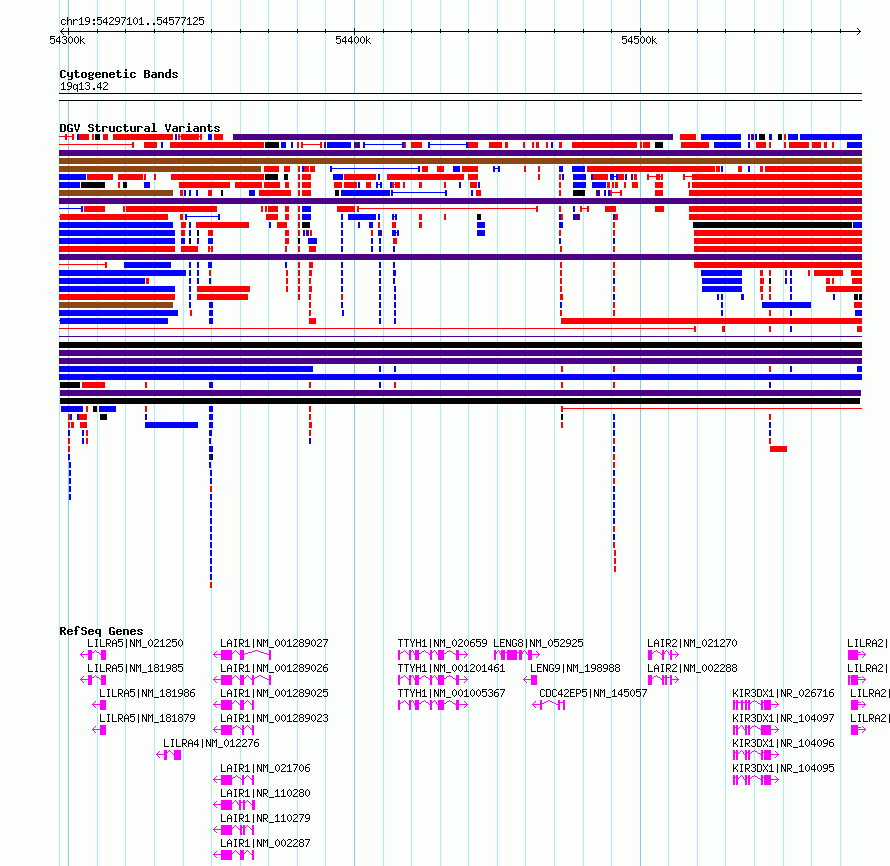Click the Cytogenetic Bands track title
Screen dimensions: 890x866
click(119, 74)
